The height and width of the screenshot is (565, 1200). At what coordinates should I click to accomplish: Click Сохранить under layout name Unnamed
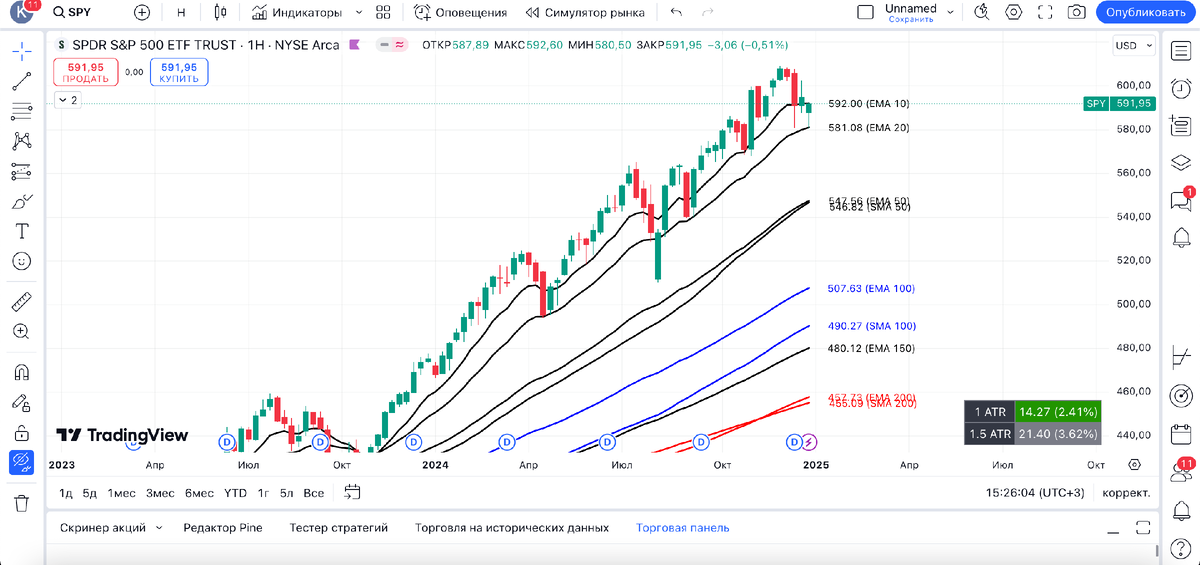coord(911,19)
